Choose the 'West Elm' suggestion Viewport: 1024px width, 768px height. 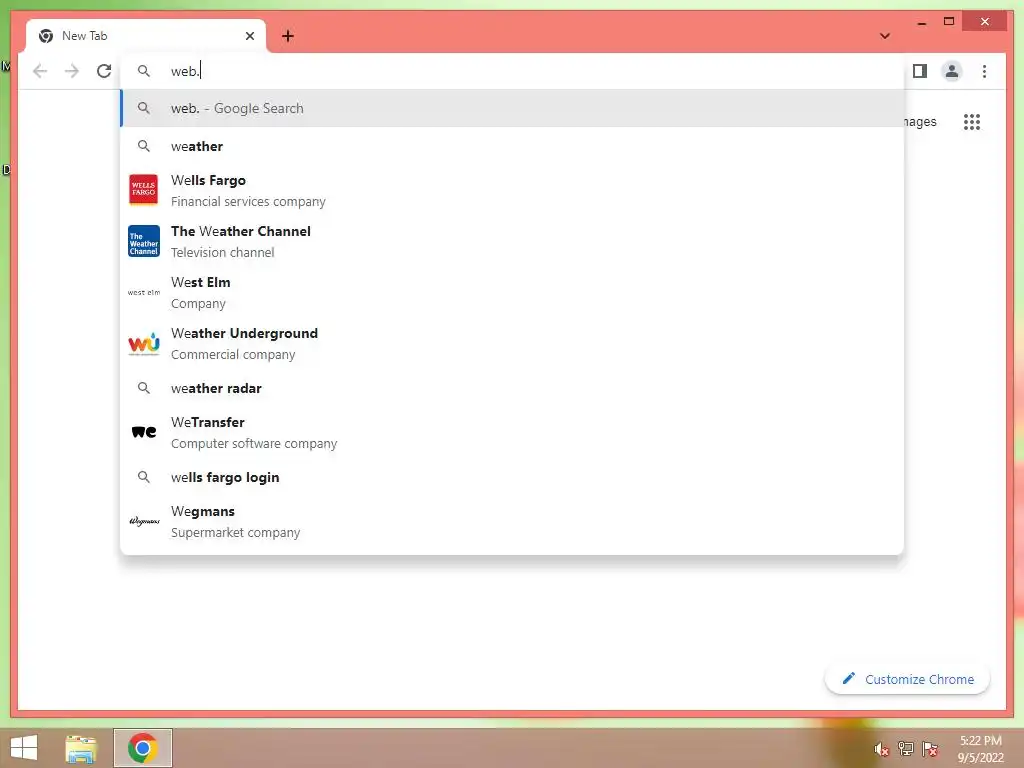point(512,292)
